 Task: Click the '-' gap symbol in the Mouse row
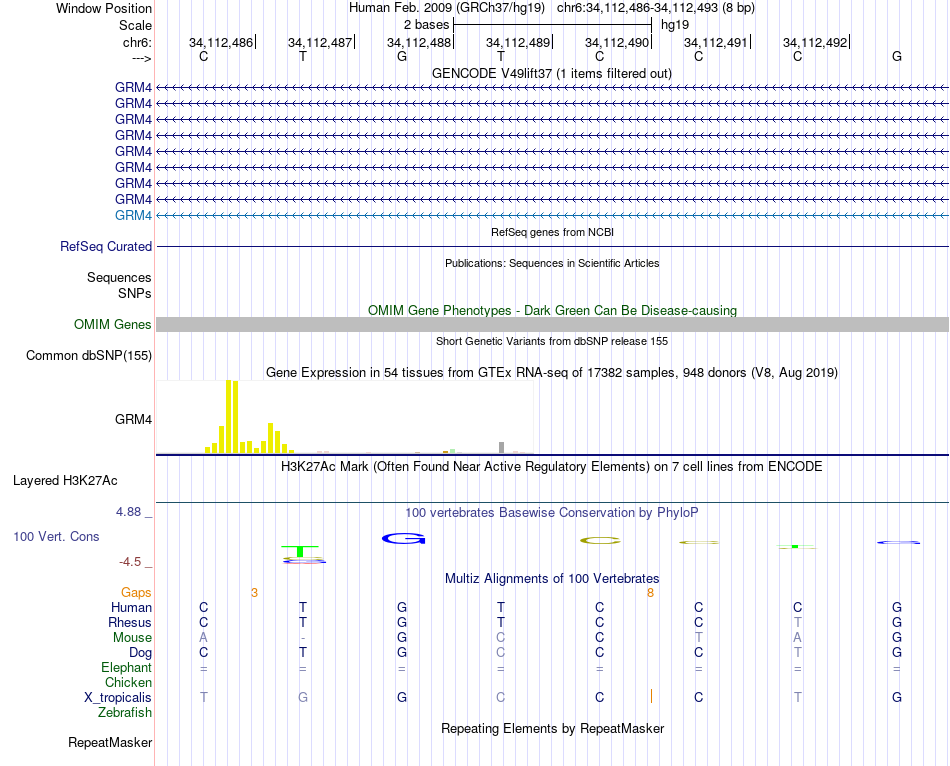303,638
